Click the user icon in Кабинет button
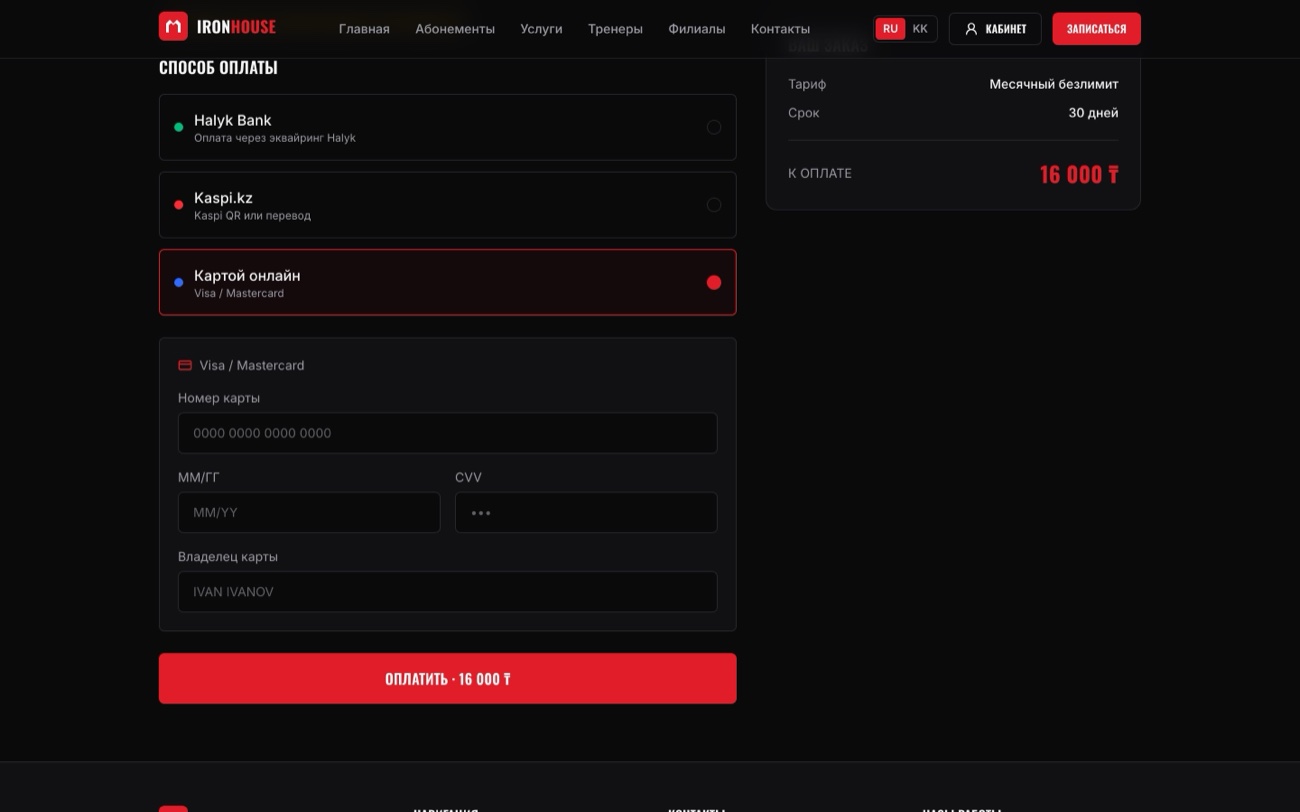Image resolution: width=1300 pixels, height=812 pixels. point(971,29)
